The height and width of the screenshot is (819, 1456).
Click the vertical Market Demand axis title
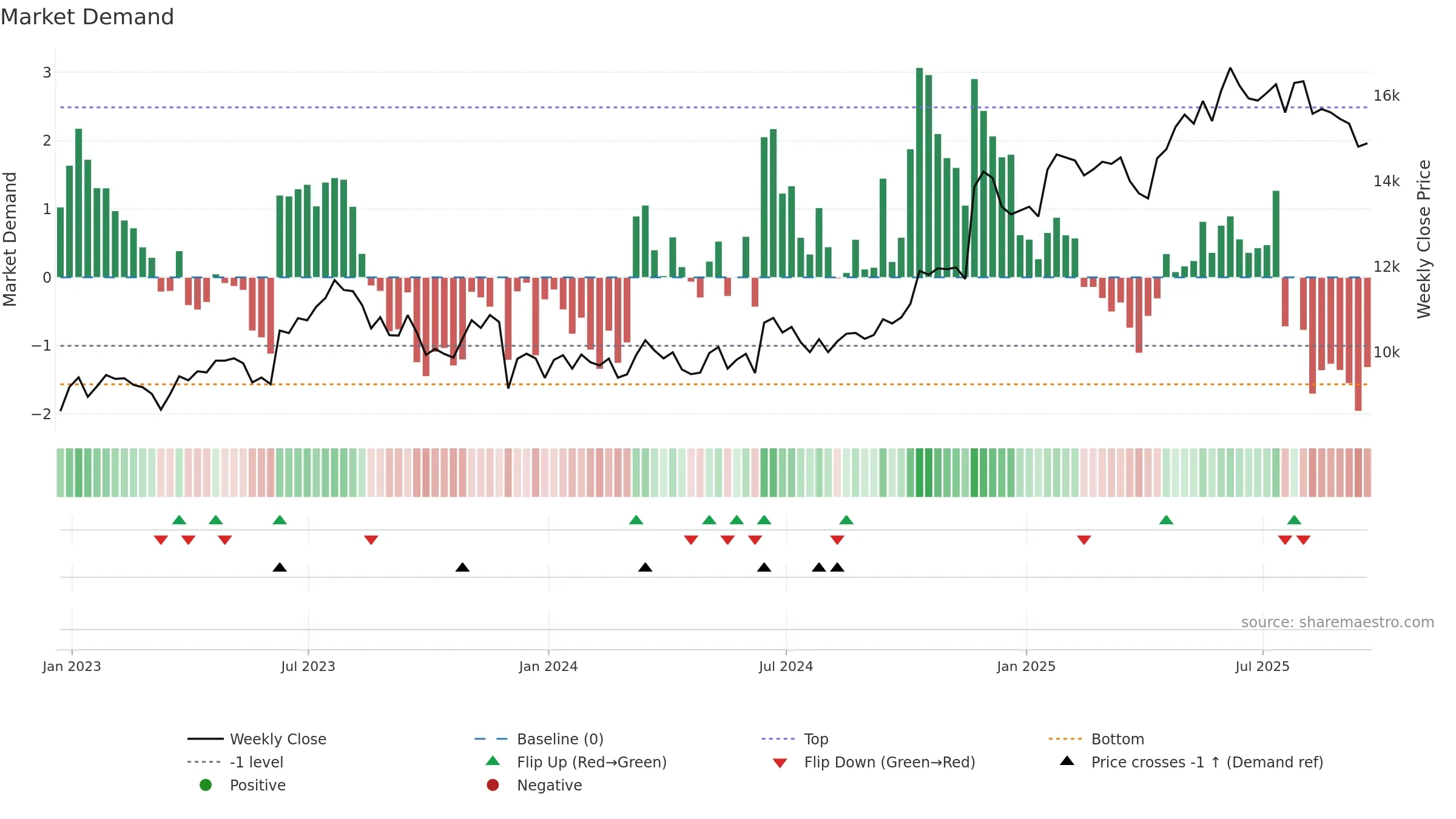coord(10,239)
